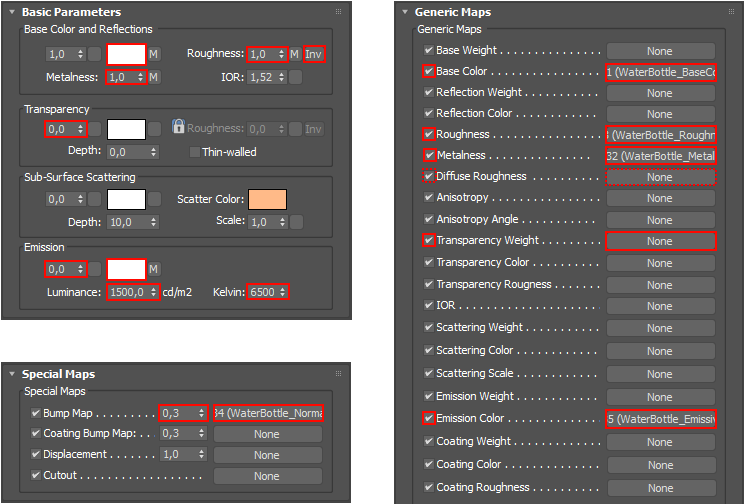Toggle the Emission Color checkbox
The height and width of the screenshot is (504, 744).
429,418
